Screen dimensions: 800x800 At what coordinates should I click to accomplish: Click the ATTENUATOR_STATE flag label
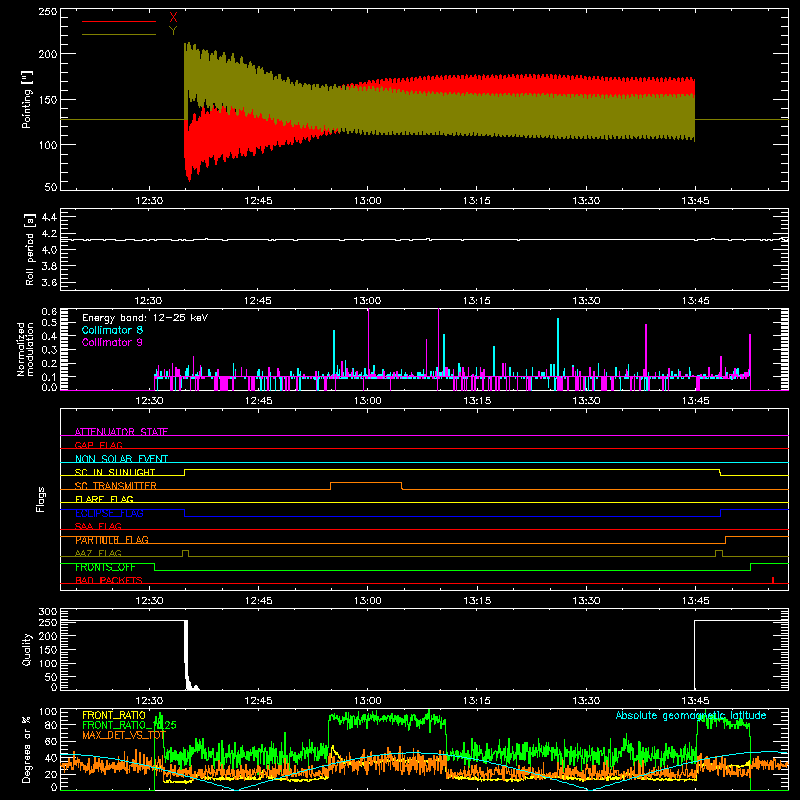click(121, 432)
